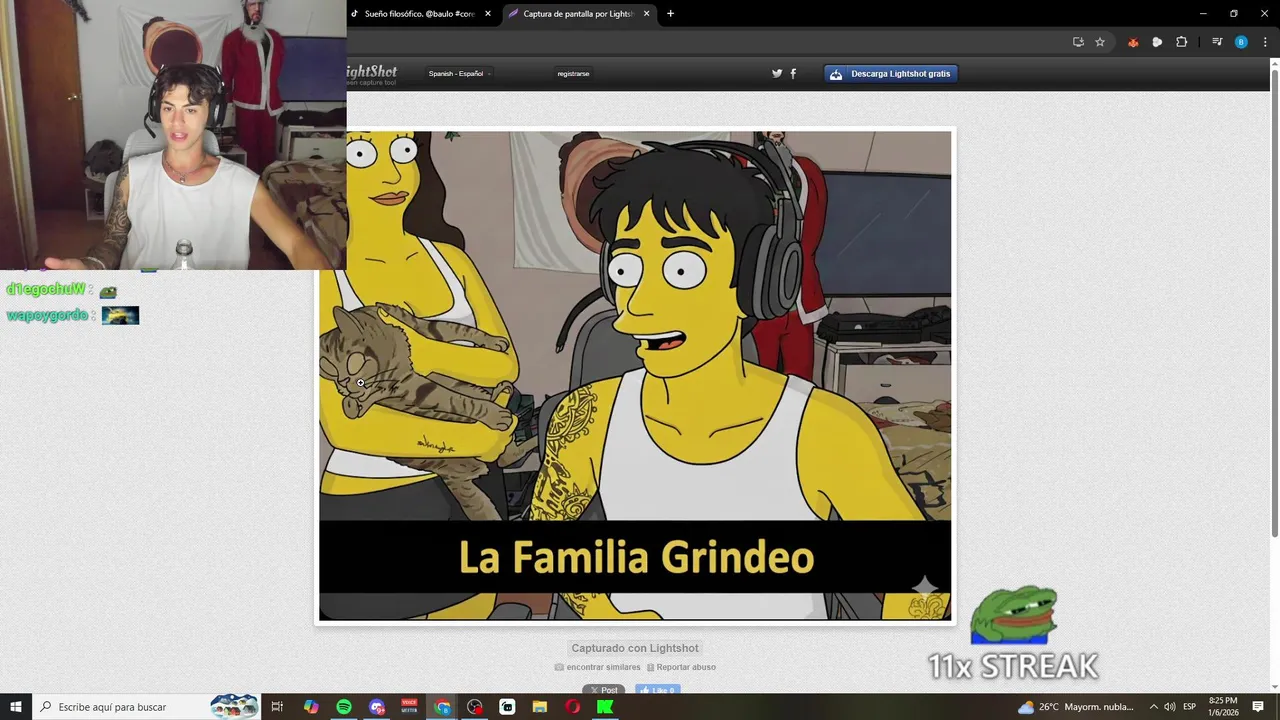Open the white square app taskbar icon

click(507, 707)
